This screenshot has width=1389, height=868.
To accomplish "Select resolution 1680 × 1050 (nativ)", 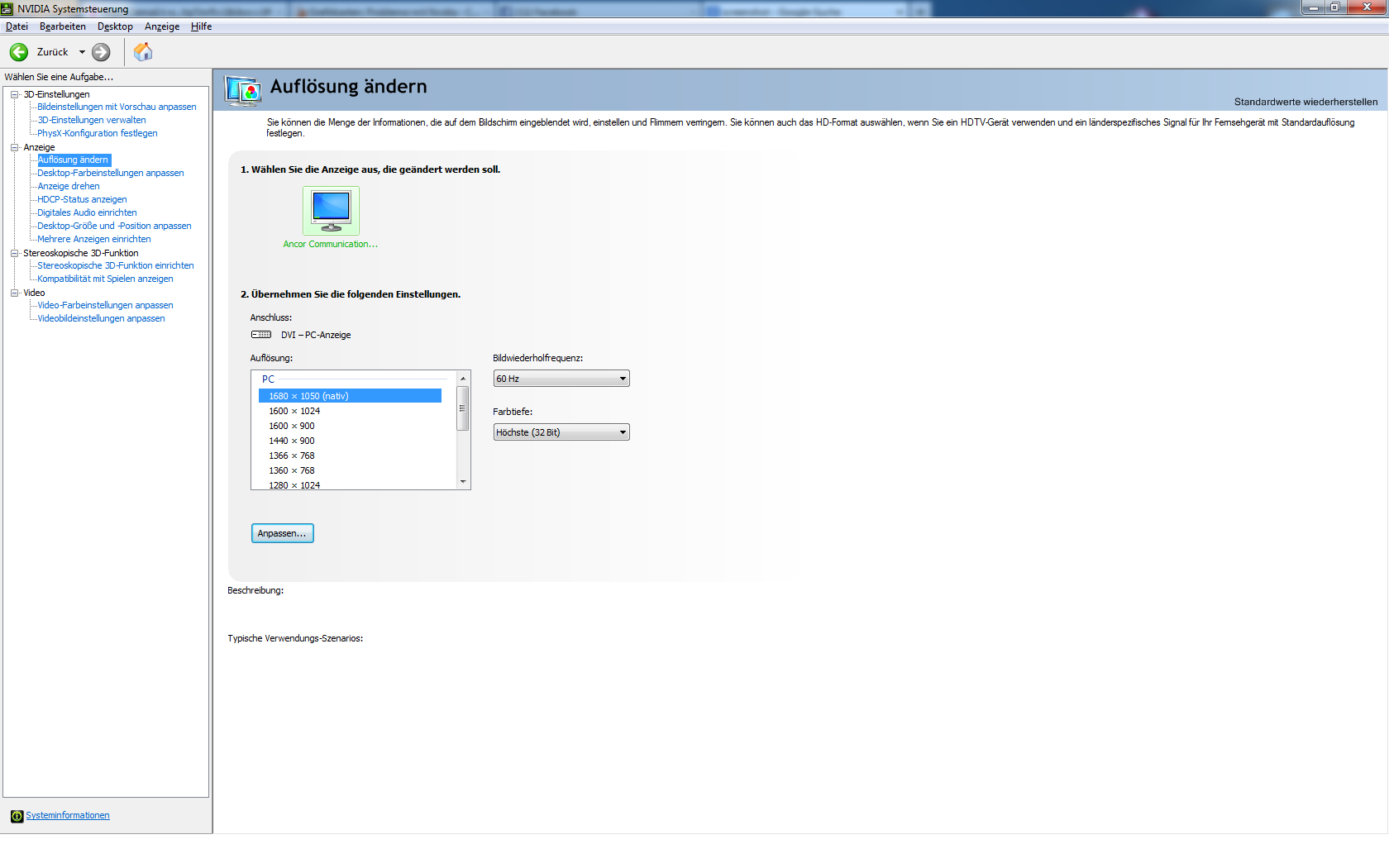I will tap(350, 396).
